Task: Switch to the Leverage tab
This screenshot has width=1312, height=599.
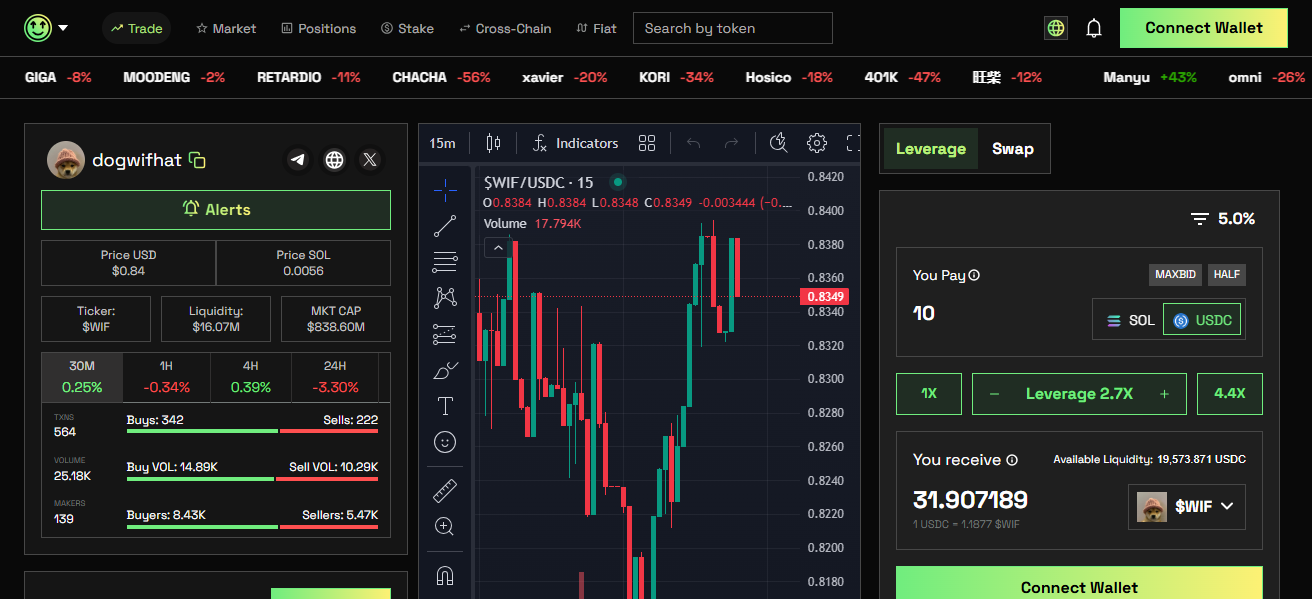Action: pos(931,149)
